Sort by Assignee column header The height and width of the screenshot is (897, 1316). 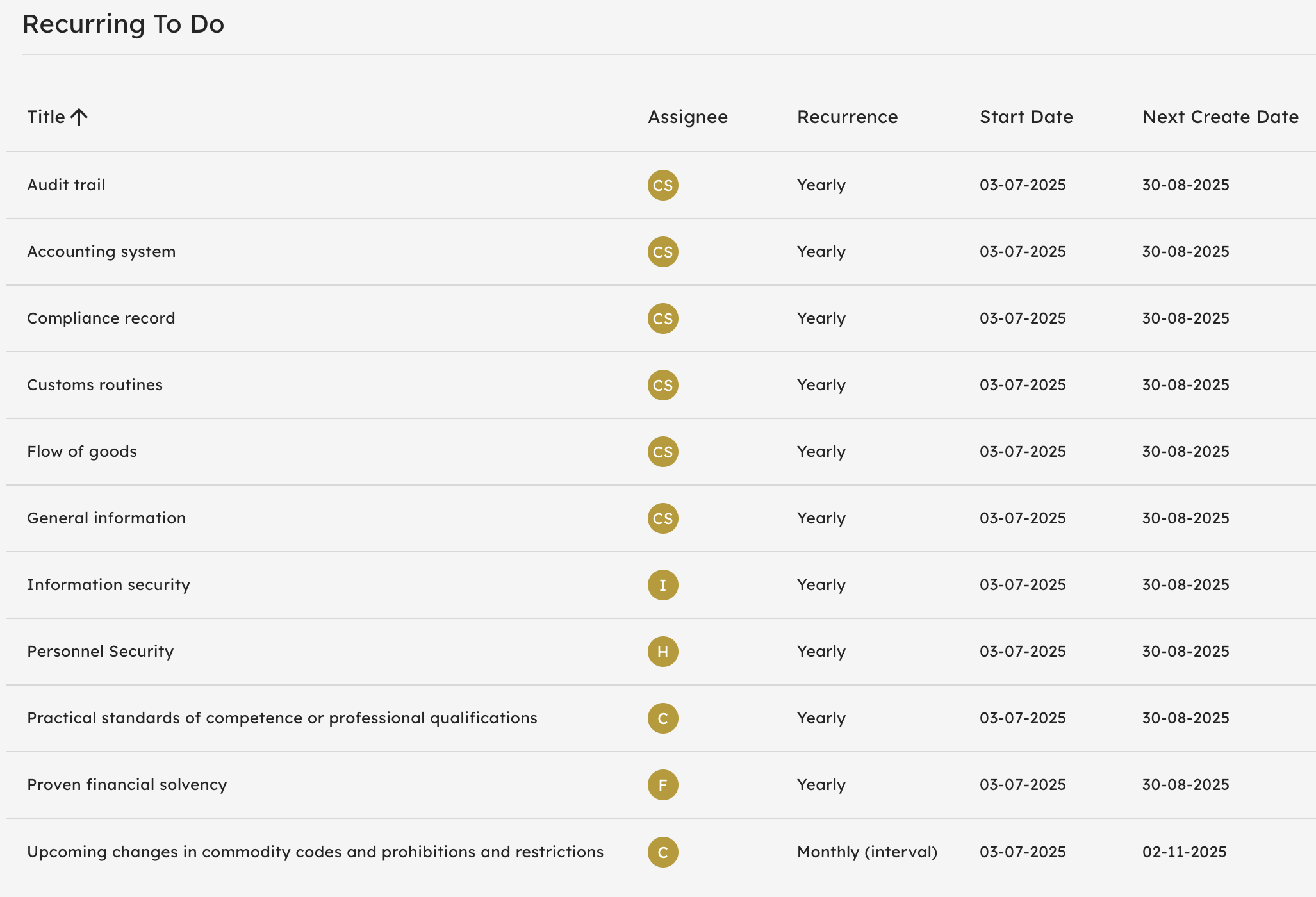tap(687, 117)
